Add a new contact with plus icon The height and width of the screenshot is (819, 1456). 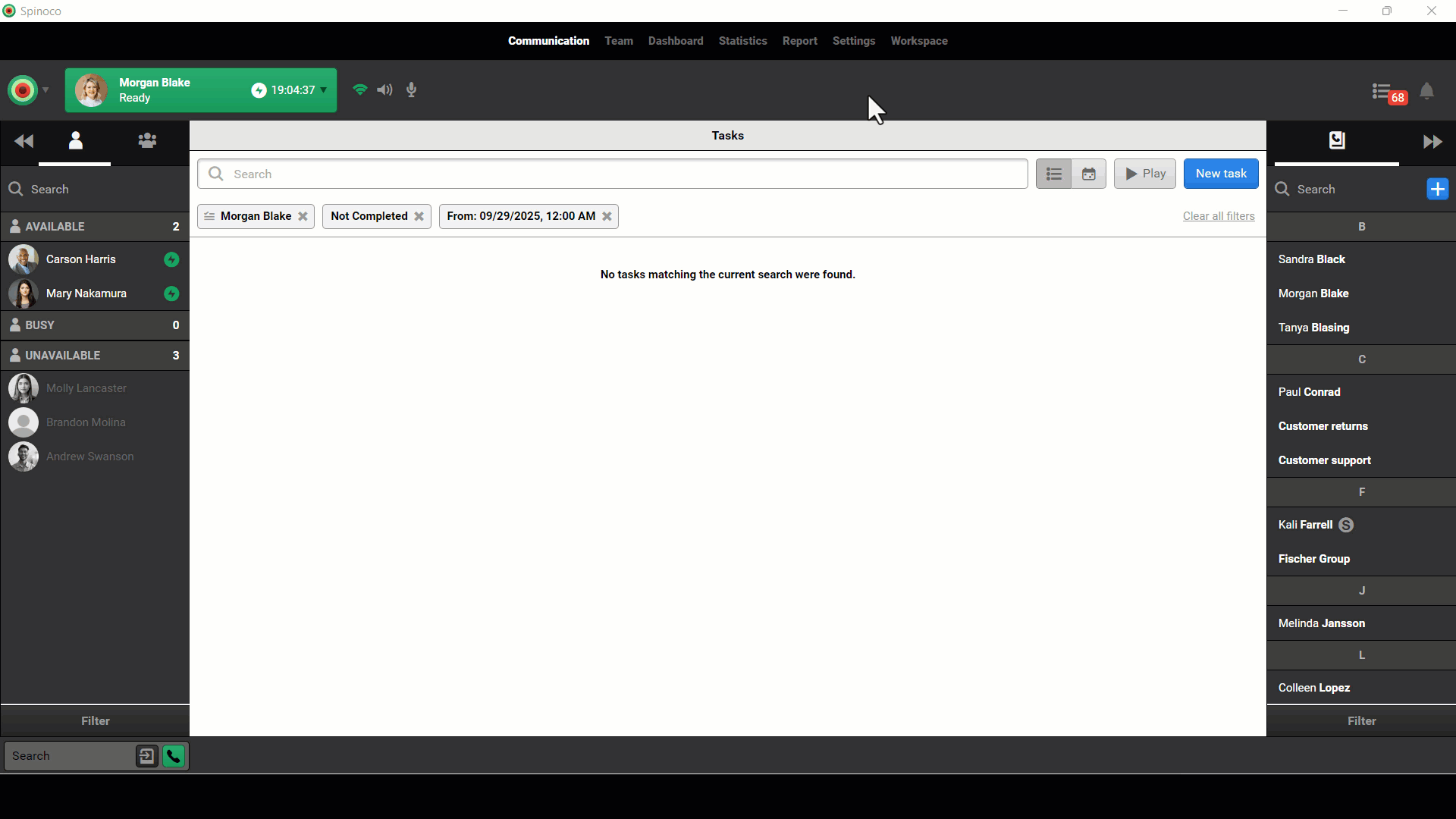[1437, 189]
